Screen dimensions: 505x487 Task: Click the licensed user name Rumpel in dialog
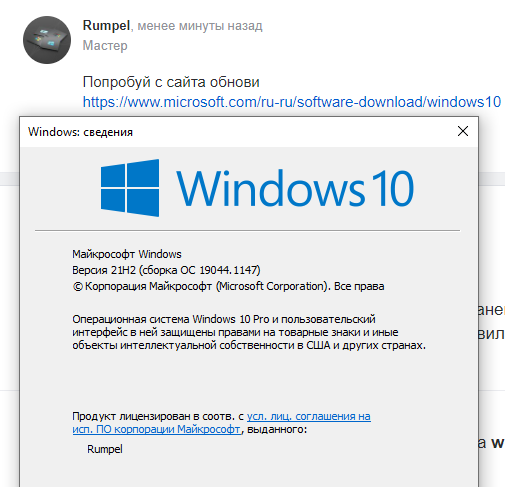click(x=105, y=449)
